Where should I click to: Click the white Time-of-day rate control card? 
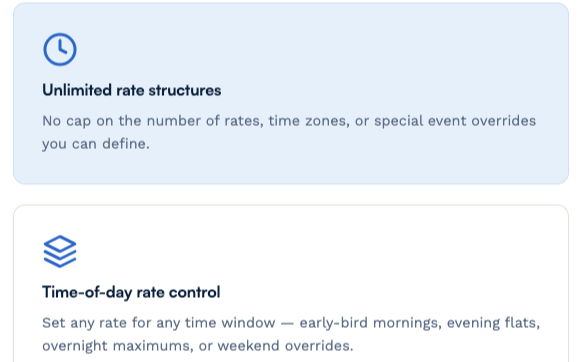pyautogui.click(x=291, y=284)
